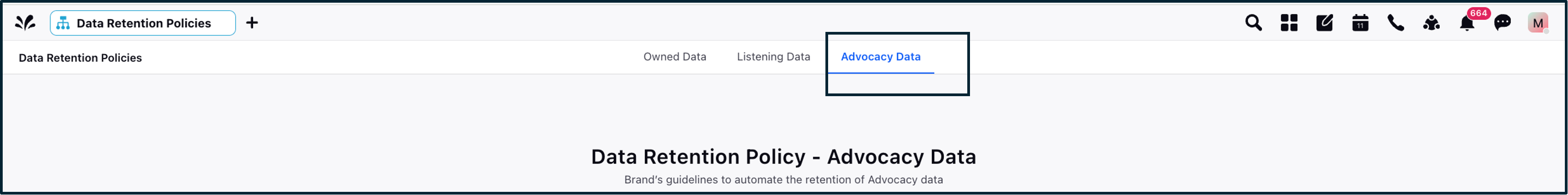Screen dimensions: 1568x195
Task: Open notifications with the bell icon
Action: pos(1466,24)
